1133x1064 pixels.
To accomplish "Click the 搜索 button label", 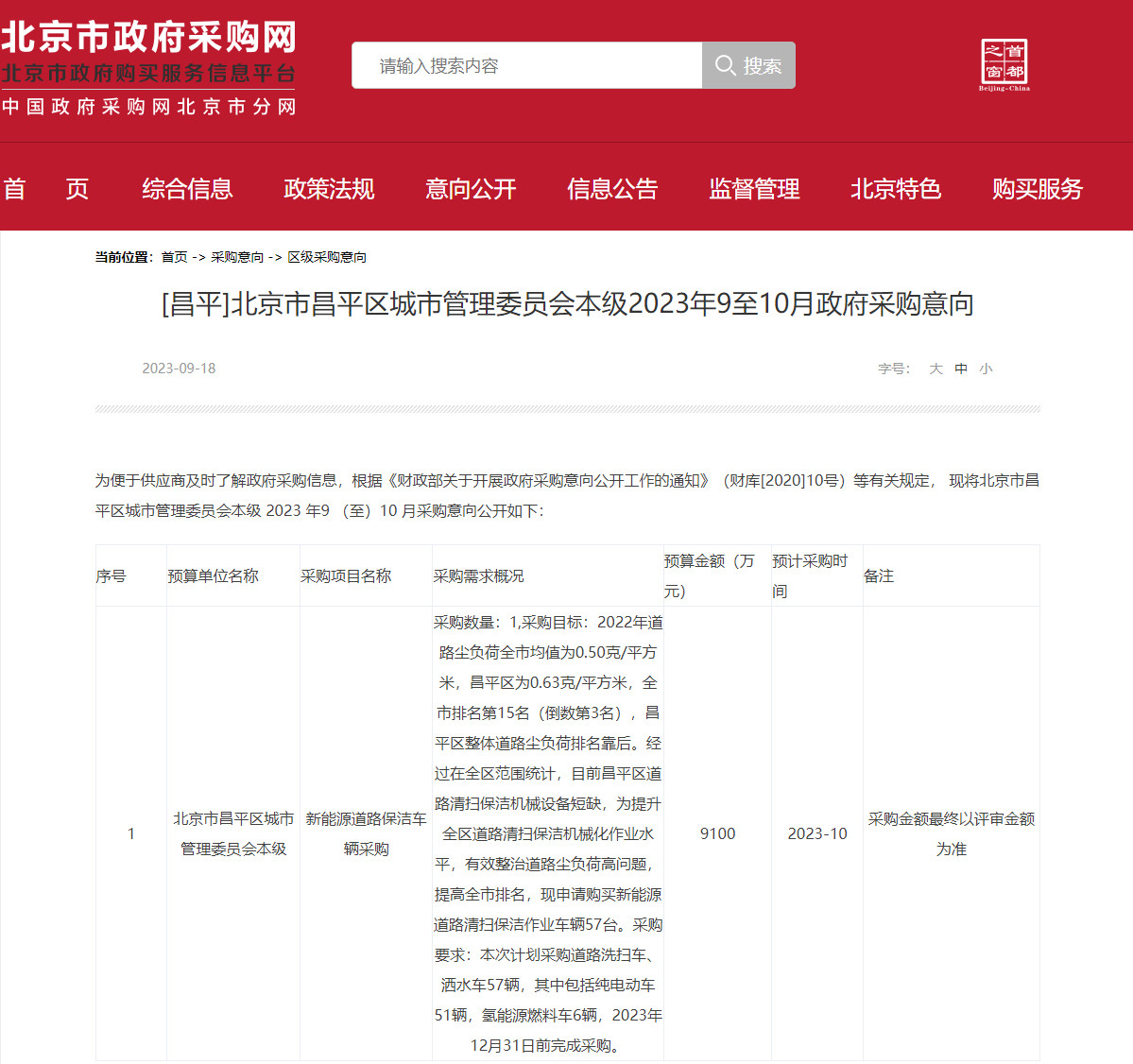I will (763, 66).
